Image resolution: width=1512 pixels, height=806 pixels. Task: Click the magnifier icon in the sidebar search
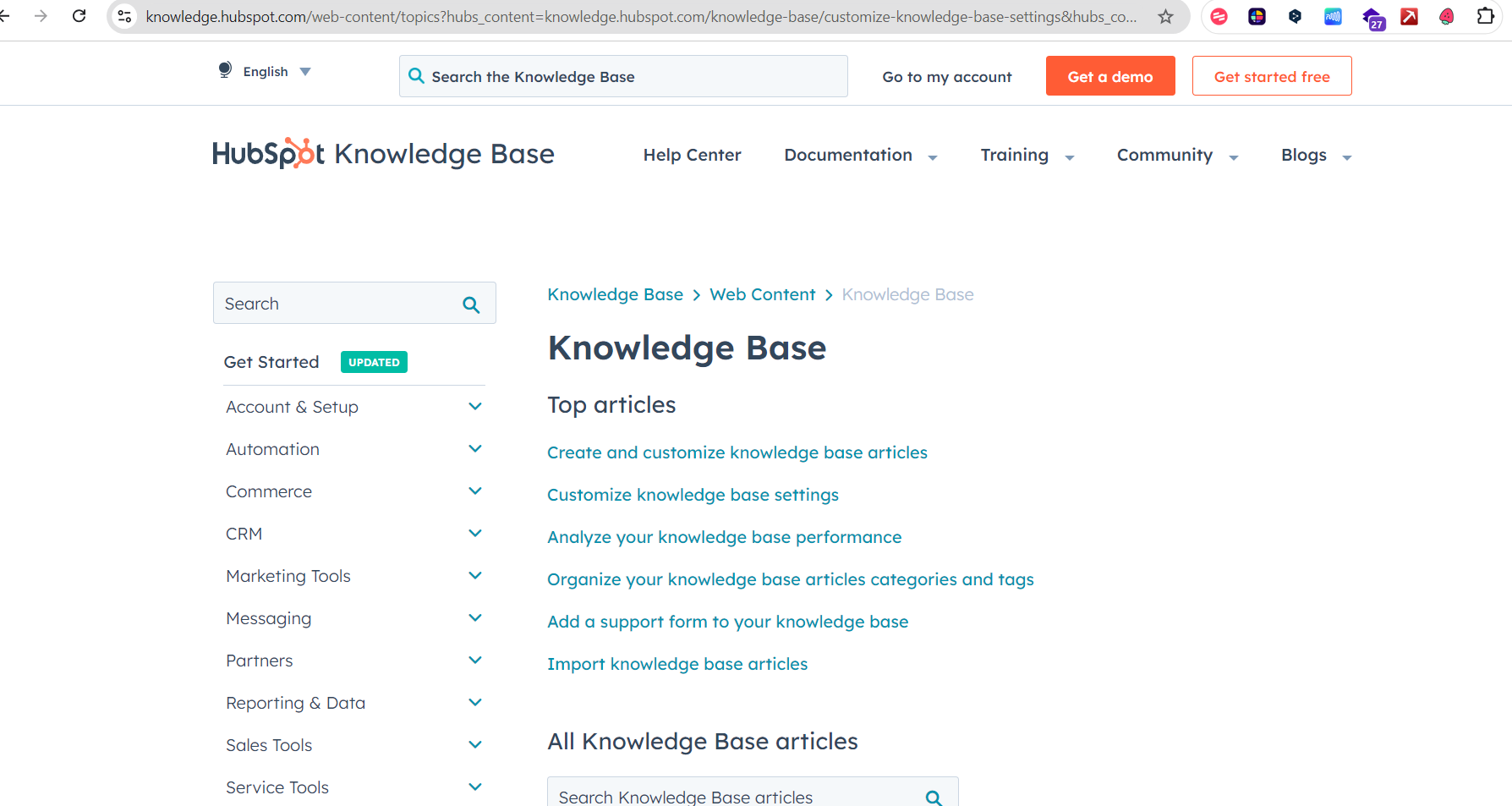coord(470,303)
